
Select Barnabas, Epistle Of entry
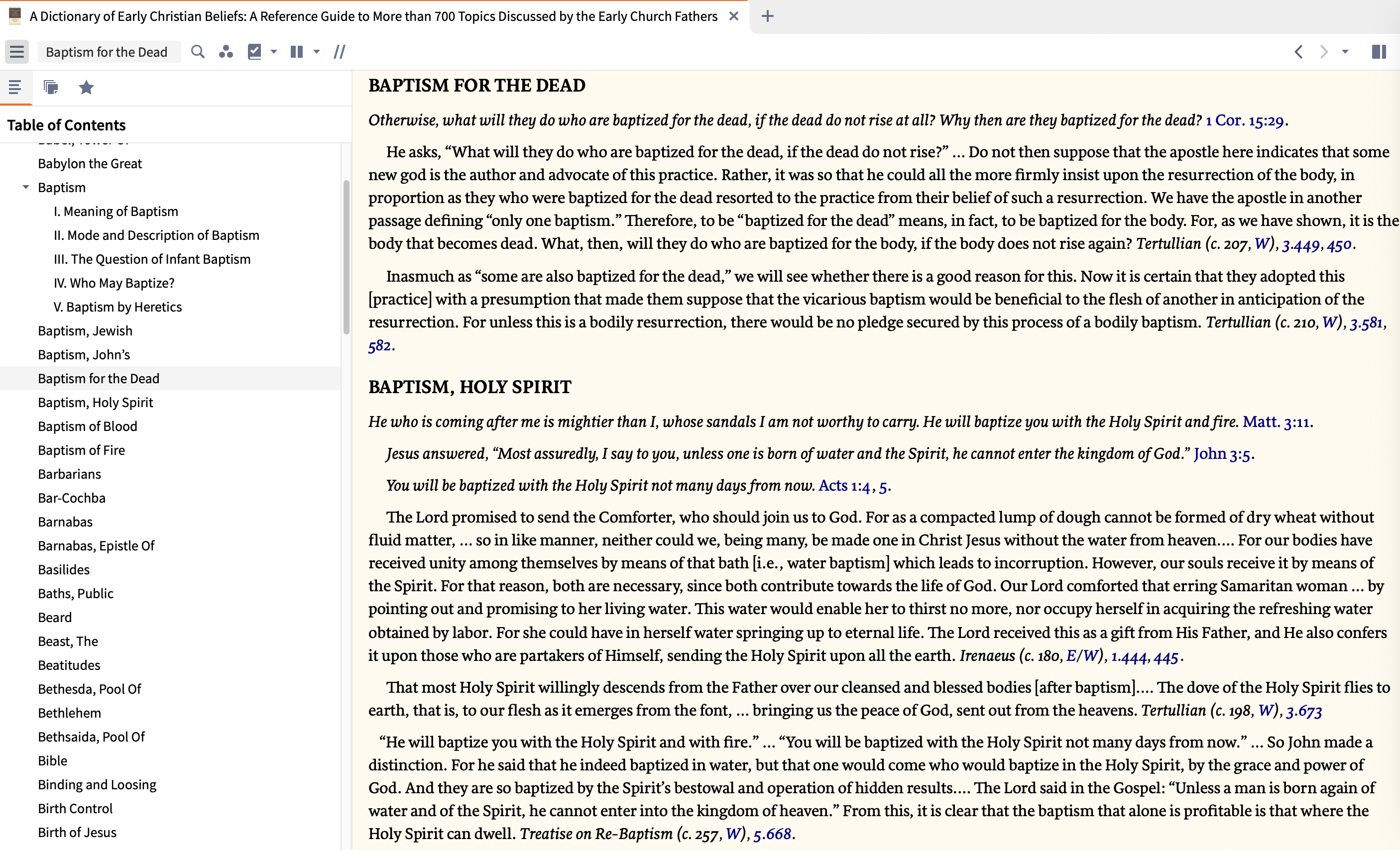(96, 545)
